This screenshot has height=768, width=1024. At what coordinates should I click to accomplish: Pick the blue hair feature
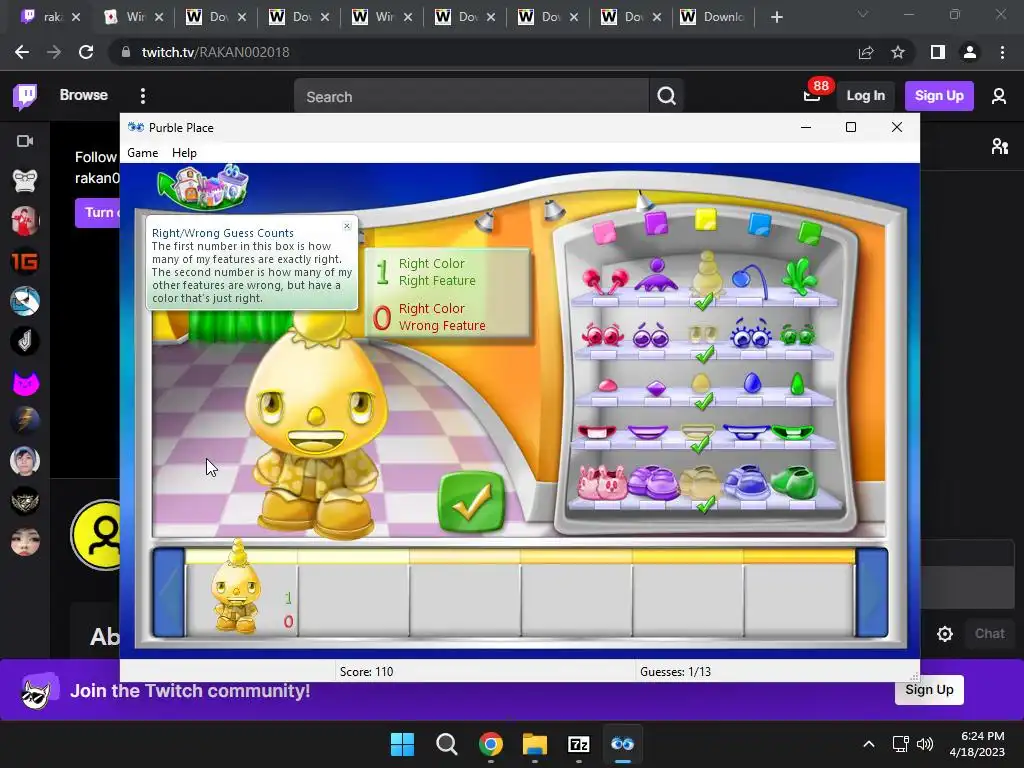[750, 279]
